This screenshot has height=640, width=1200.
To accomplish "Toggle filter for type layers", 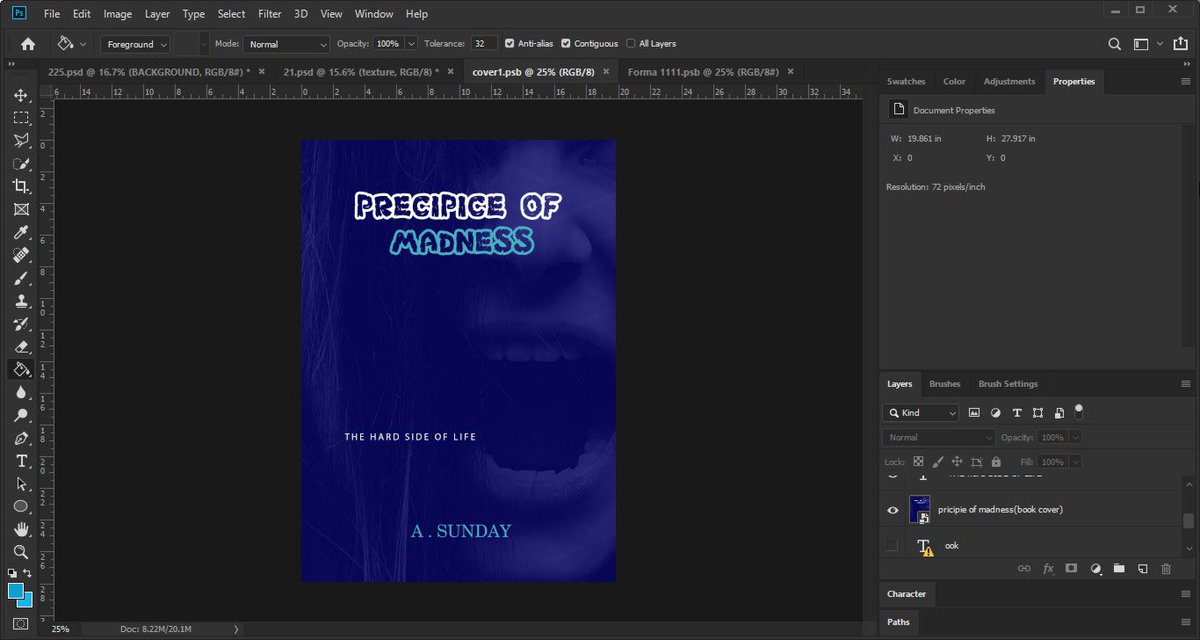I will [1017, 413].
